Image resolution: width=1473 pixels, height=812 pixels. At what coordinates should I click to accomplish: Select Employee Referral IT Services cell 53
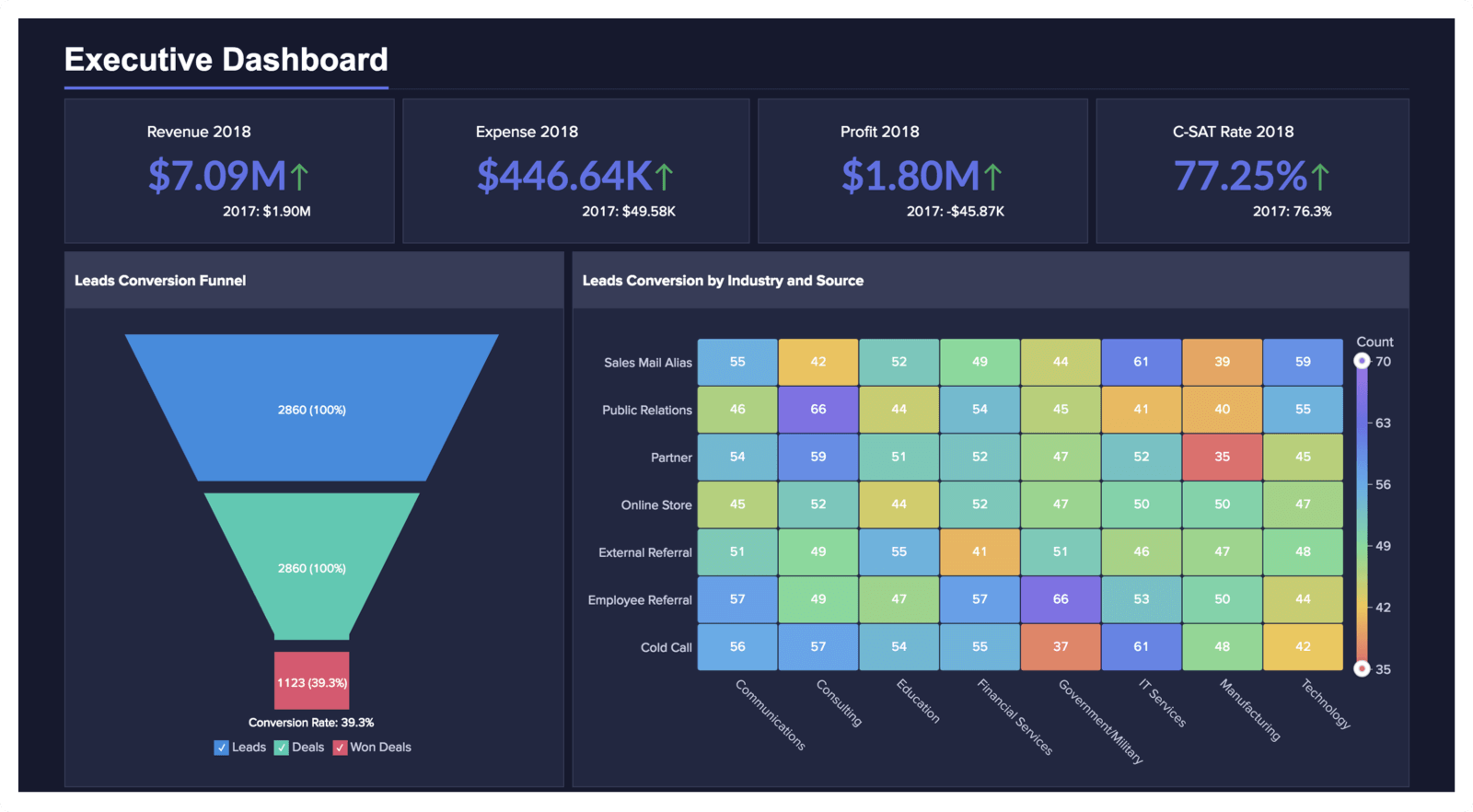coord(1142,599)
